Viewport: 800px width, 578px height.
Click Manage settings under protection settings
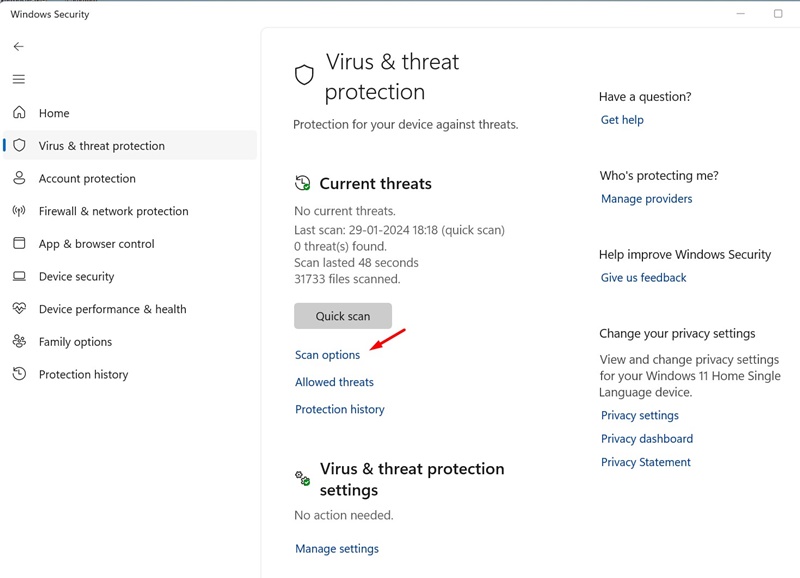[337, 549]
